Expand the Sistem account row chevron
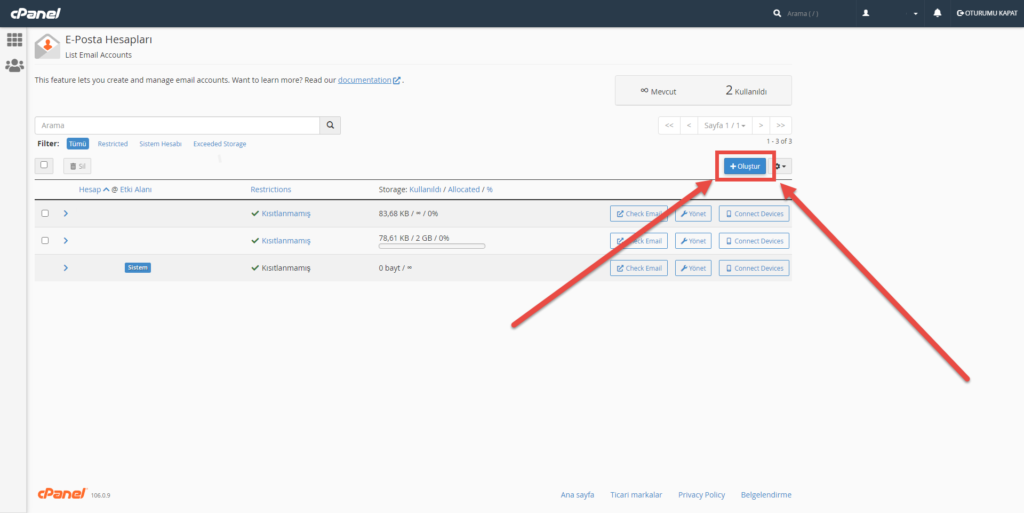The height and width of the screenshot is (513, 1024). coord(66,268)
